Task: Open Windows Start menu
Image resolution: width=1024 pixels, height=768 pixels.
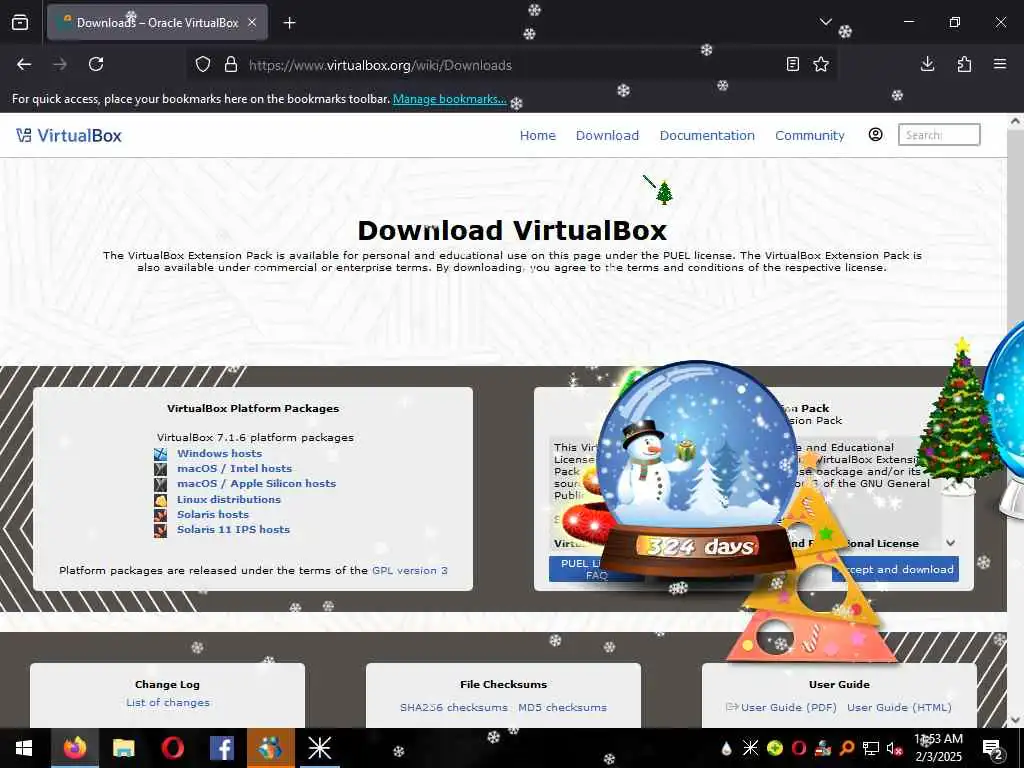Action: click(x=24, y=748)
